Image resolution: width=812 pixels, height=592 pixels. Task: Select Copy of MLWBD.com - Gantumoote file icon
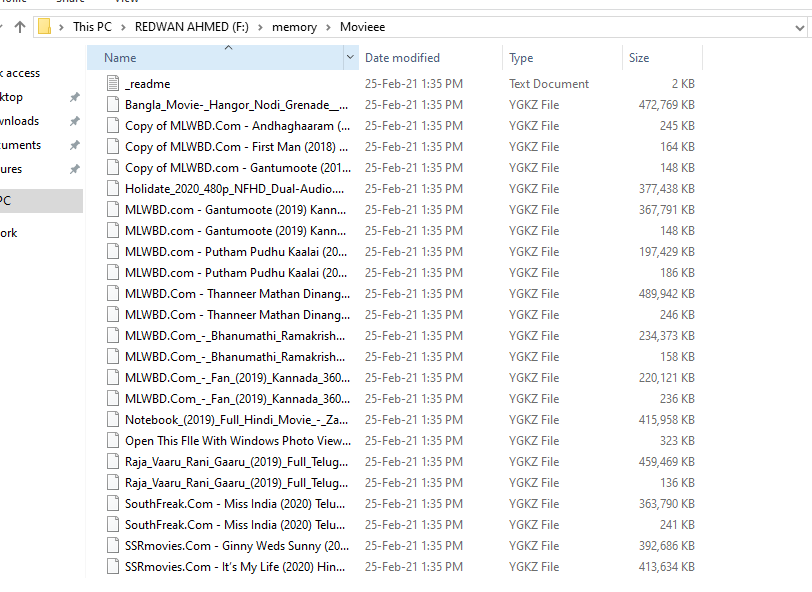tap(113, 167)
